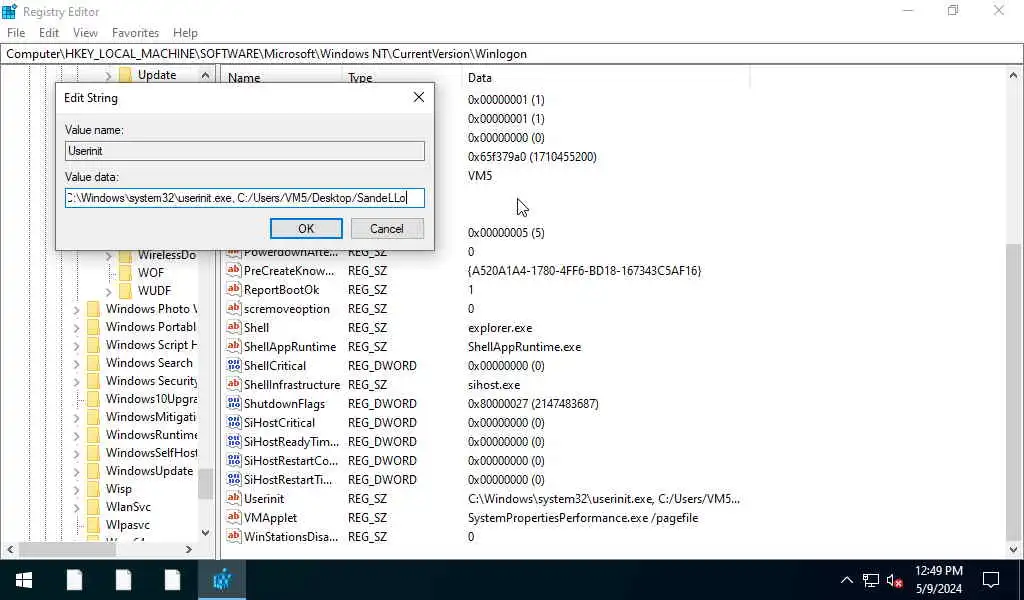Click the Userinit string value icon
The height and width of the screenshot is (600, 1024).
click(233, 498)
